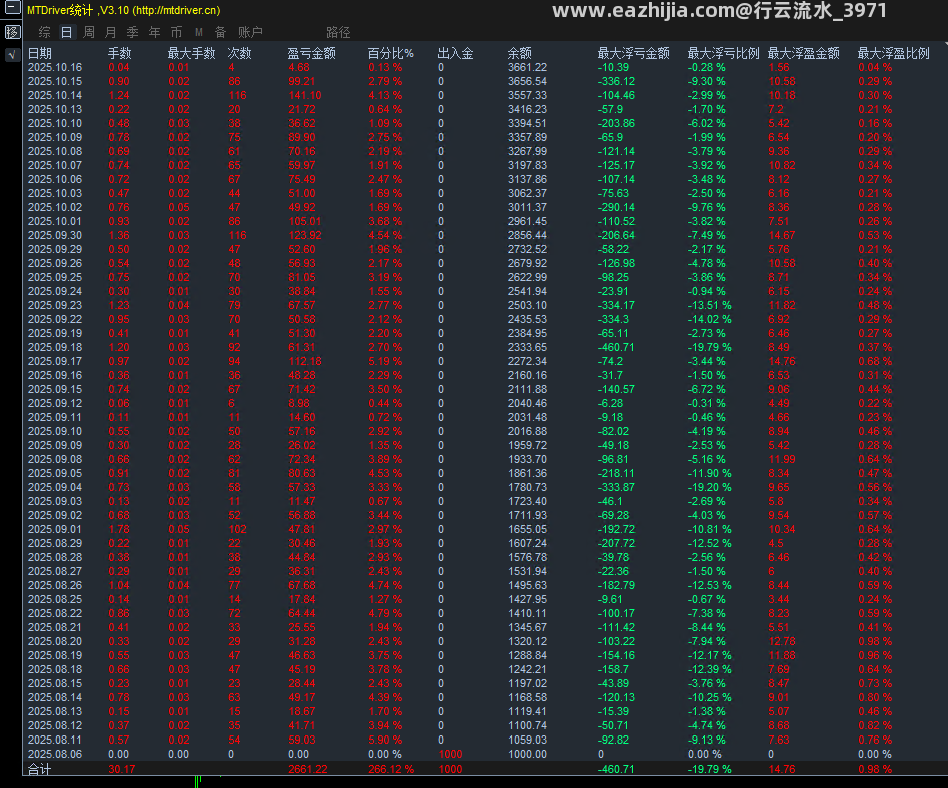This screenshot has height=788, width=948.
Task: Collapse the panel with the minus icon
Action: 13,8
